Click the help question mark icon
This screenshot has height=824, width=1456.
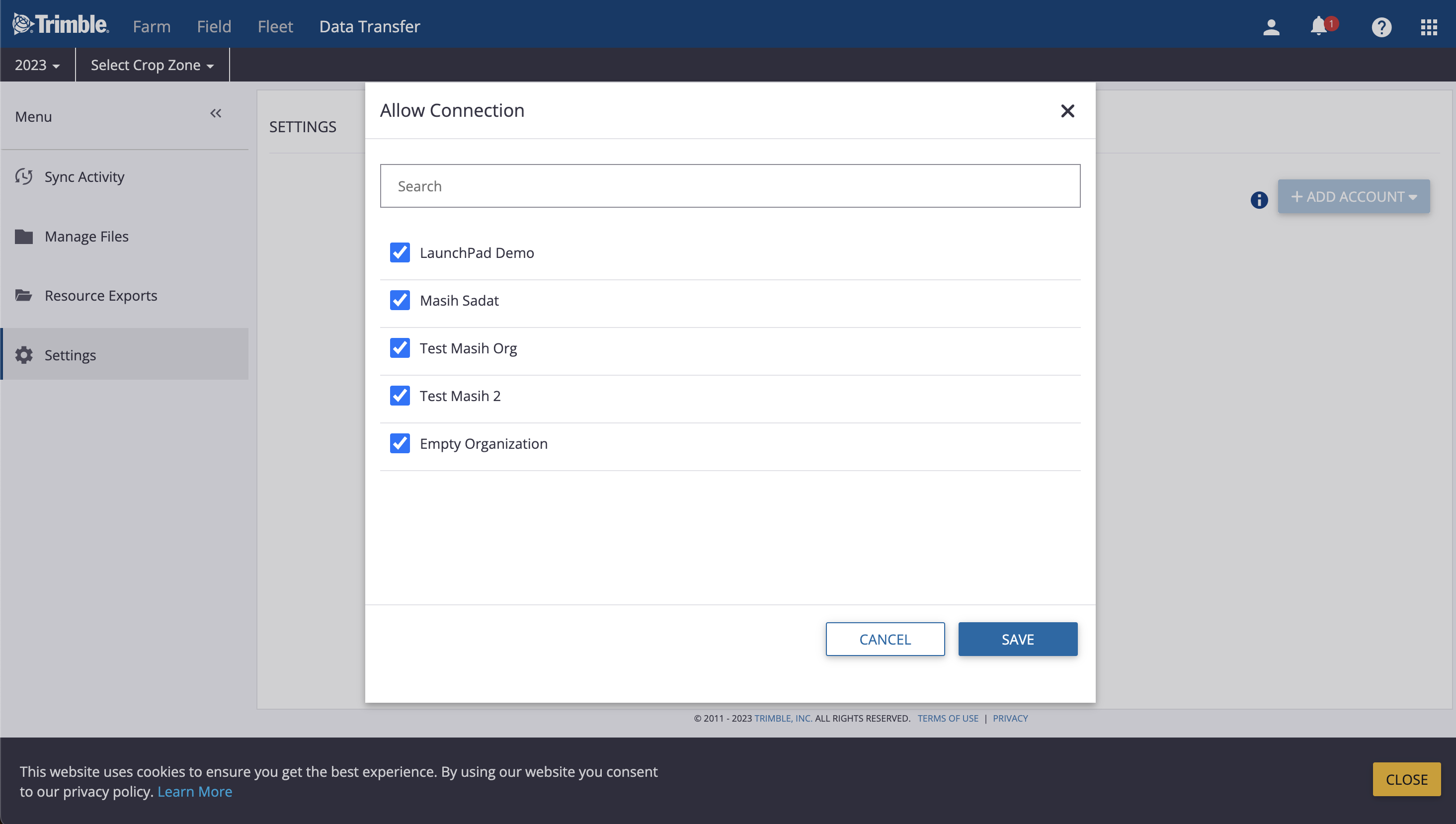[x=1381, y=27]
